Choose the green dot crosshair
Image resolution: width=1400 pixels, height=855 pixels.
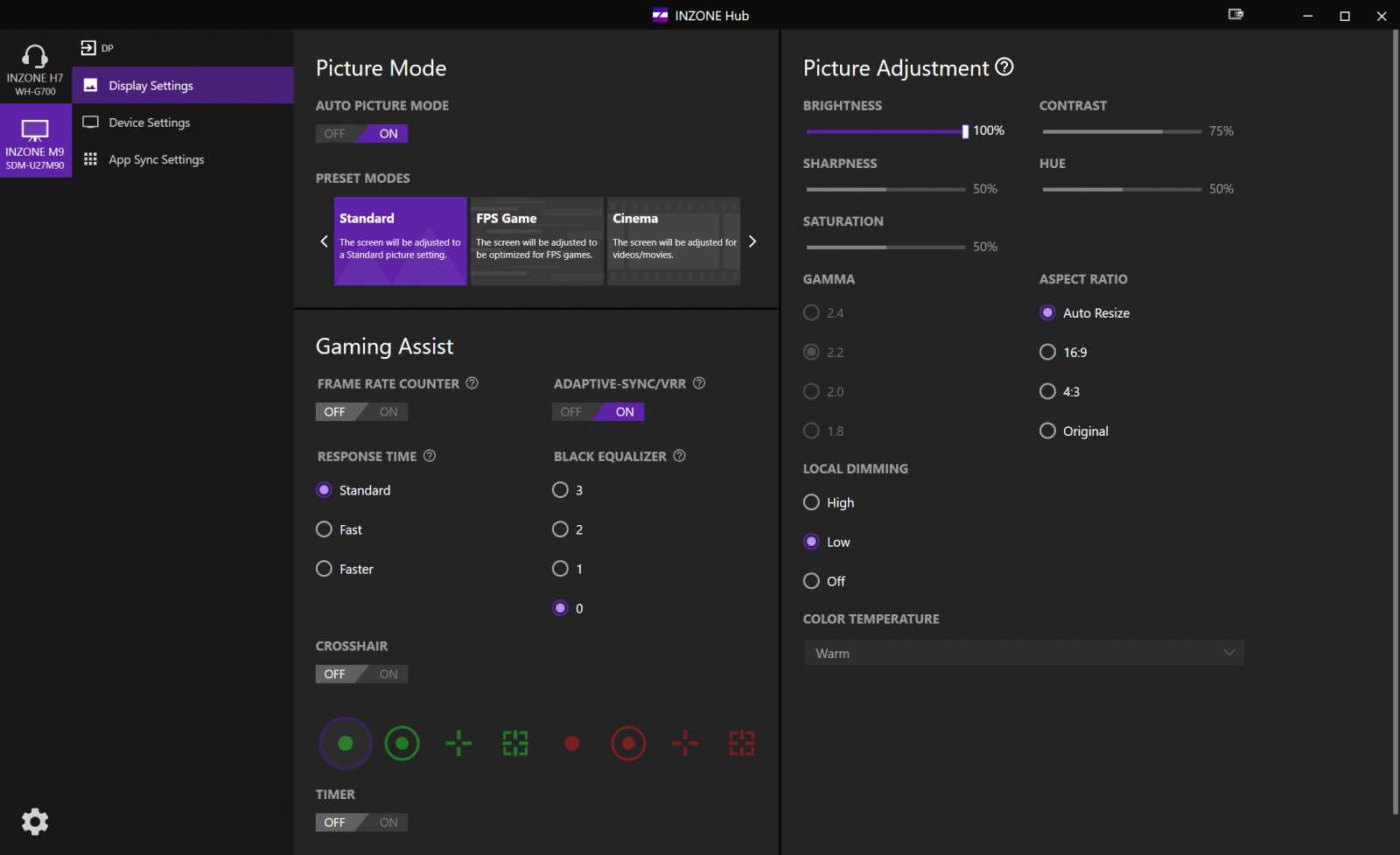coord(346,744)
